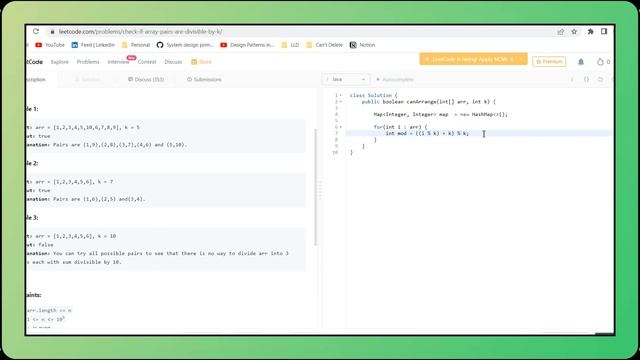
Task: Open the Java language dropdown
Action: [347, 80]
